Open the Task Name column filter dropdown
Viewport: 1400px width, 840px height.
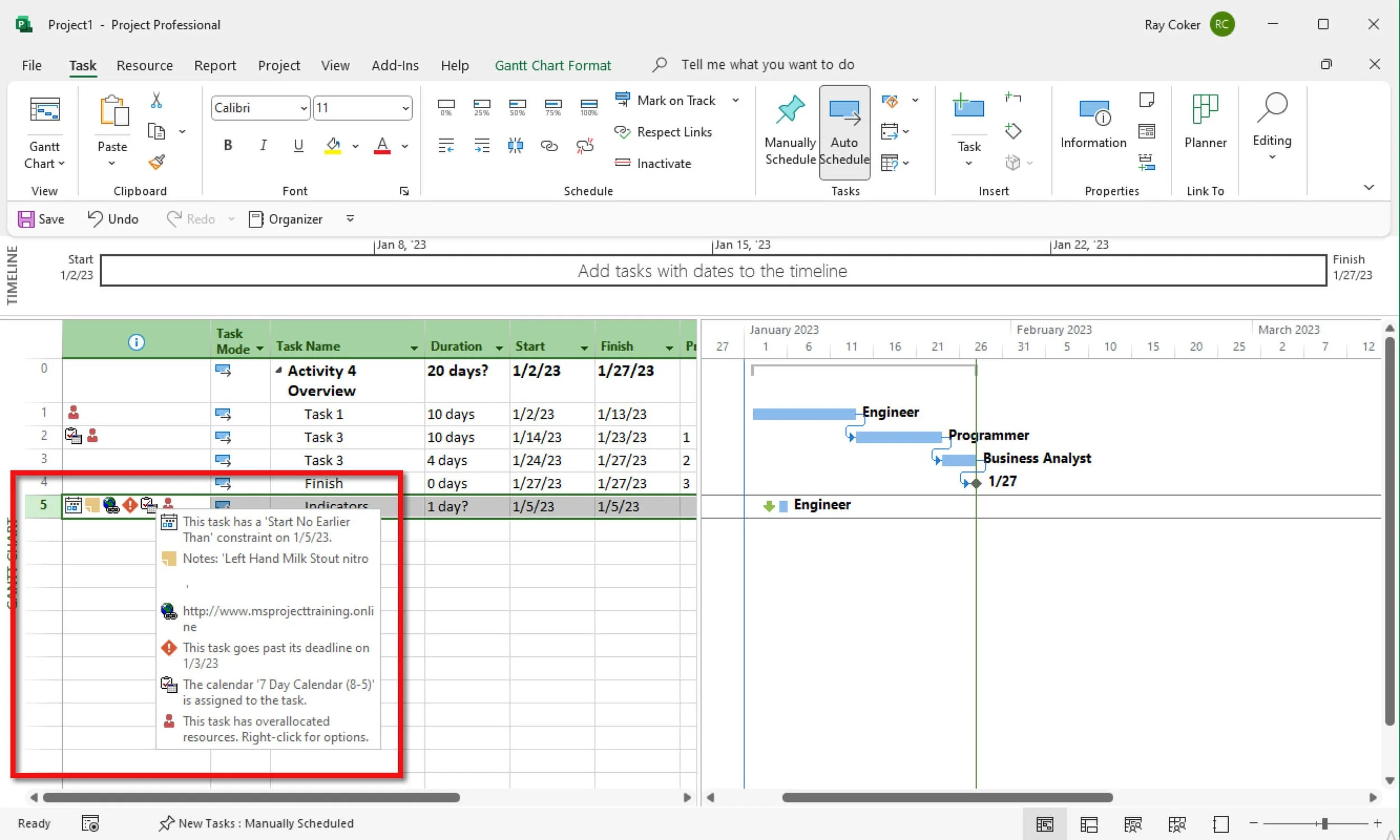[x=414, y=348]
